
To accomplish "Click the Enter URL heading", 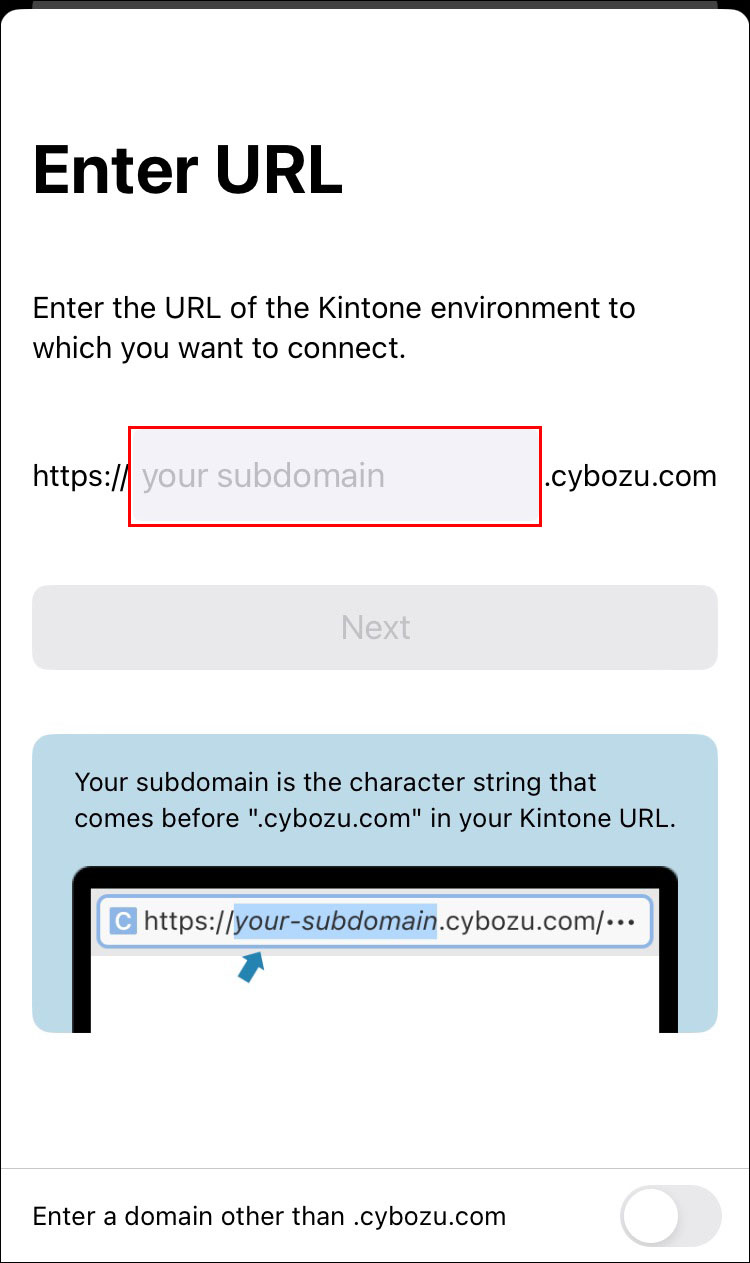I will (x=187, y=169).
